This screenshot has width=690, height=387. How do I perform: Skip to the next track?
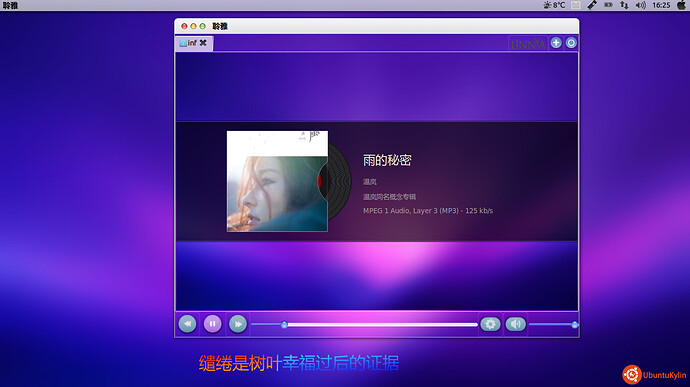(x=238, y=324)
